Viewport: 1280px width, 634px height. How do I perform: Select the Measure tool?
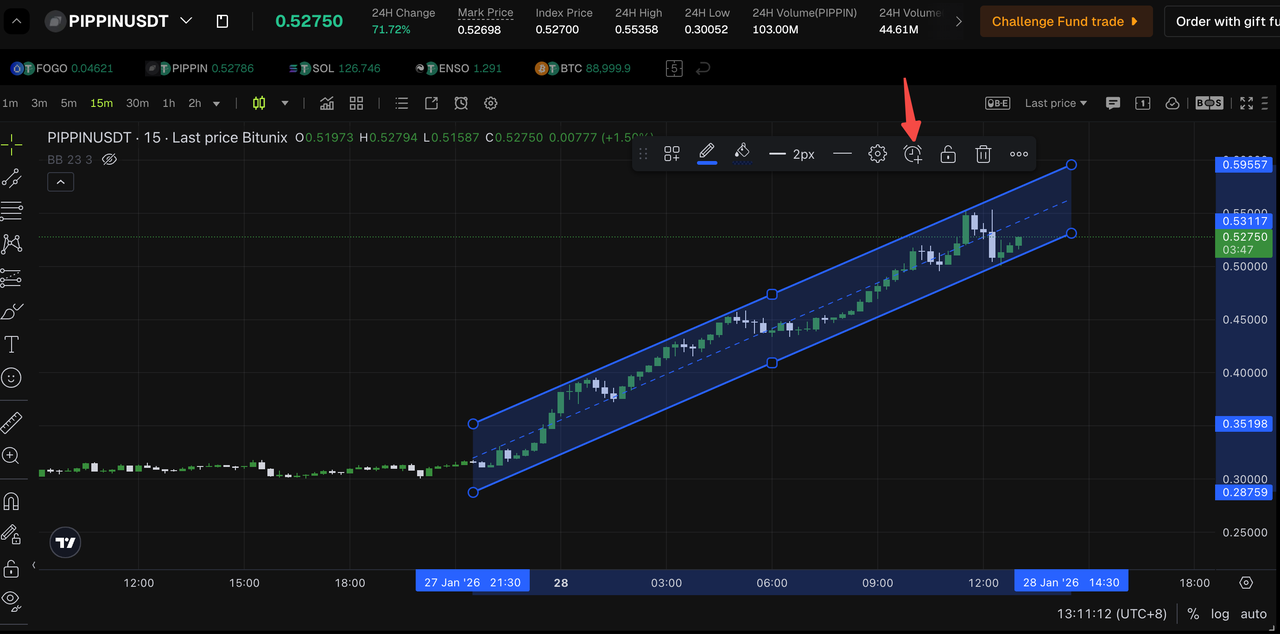(13, 421)
